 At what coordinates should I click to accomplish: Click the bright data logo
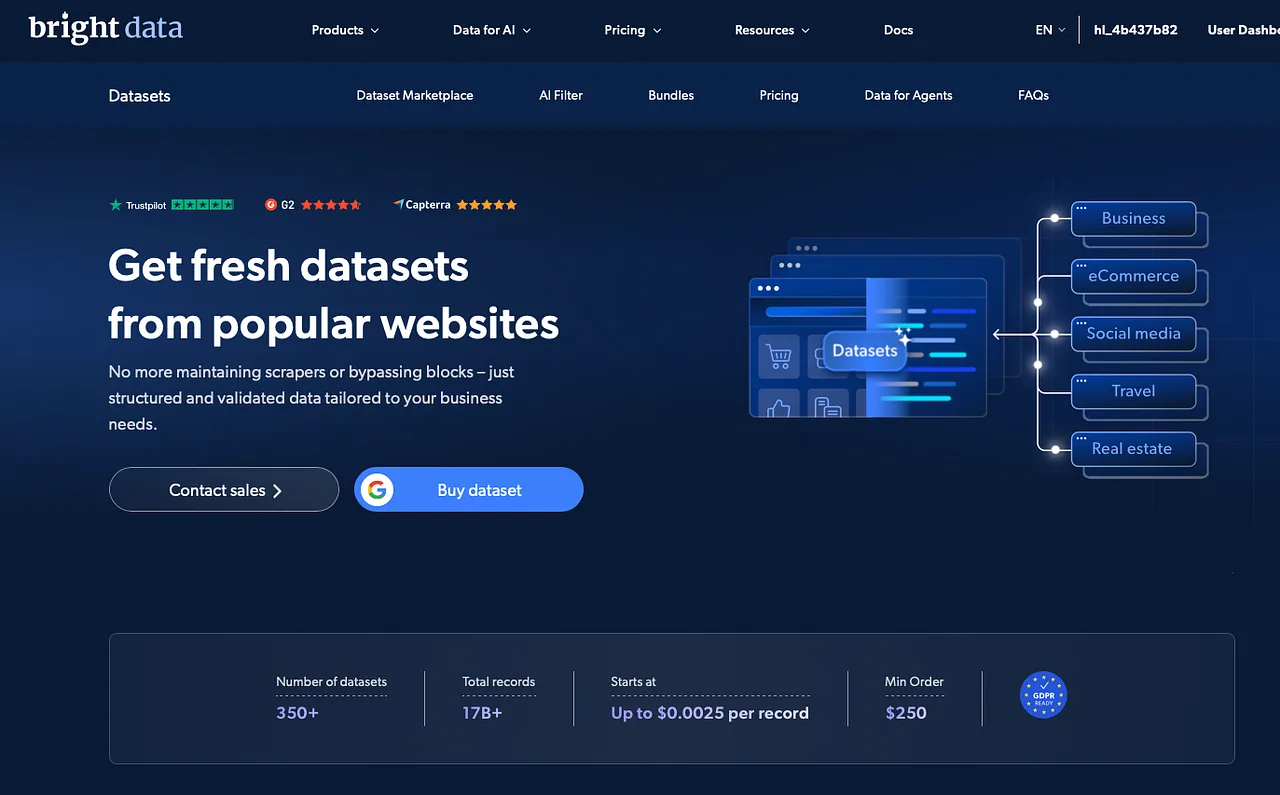106,27
